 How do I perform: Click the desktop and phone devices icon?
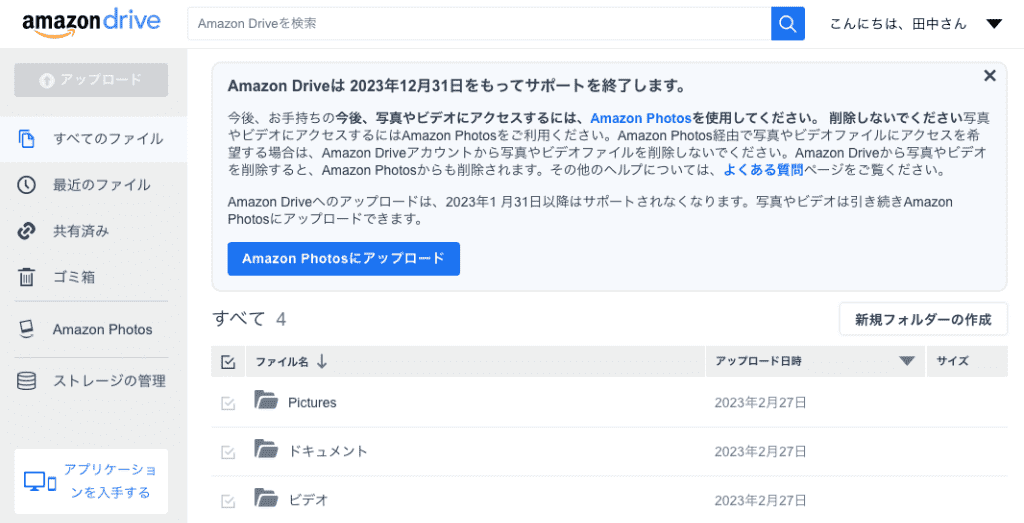[40, 482]
